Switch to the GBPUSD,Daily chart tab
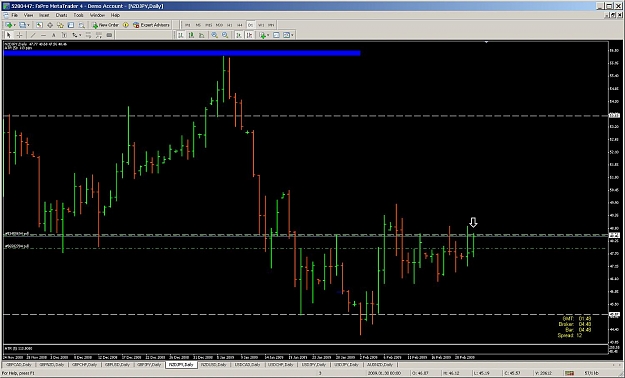Viewport: 625px width, 378px height. [117, 364]
